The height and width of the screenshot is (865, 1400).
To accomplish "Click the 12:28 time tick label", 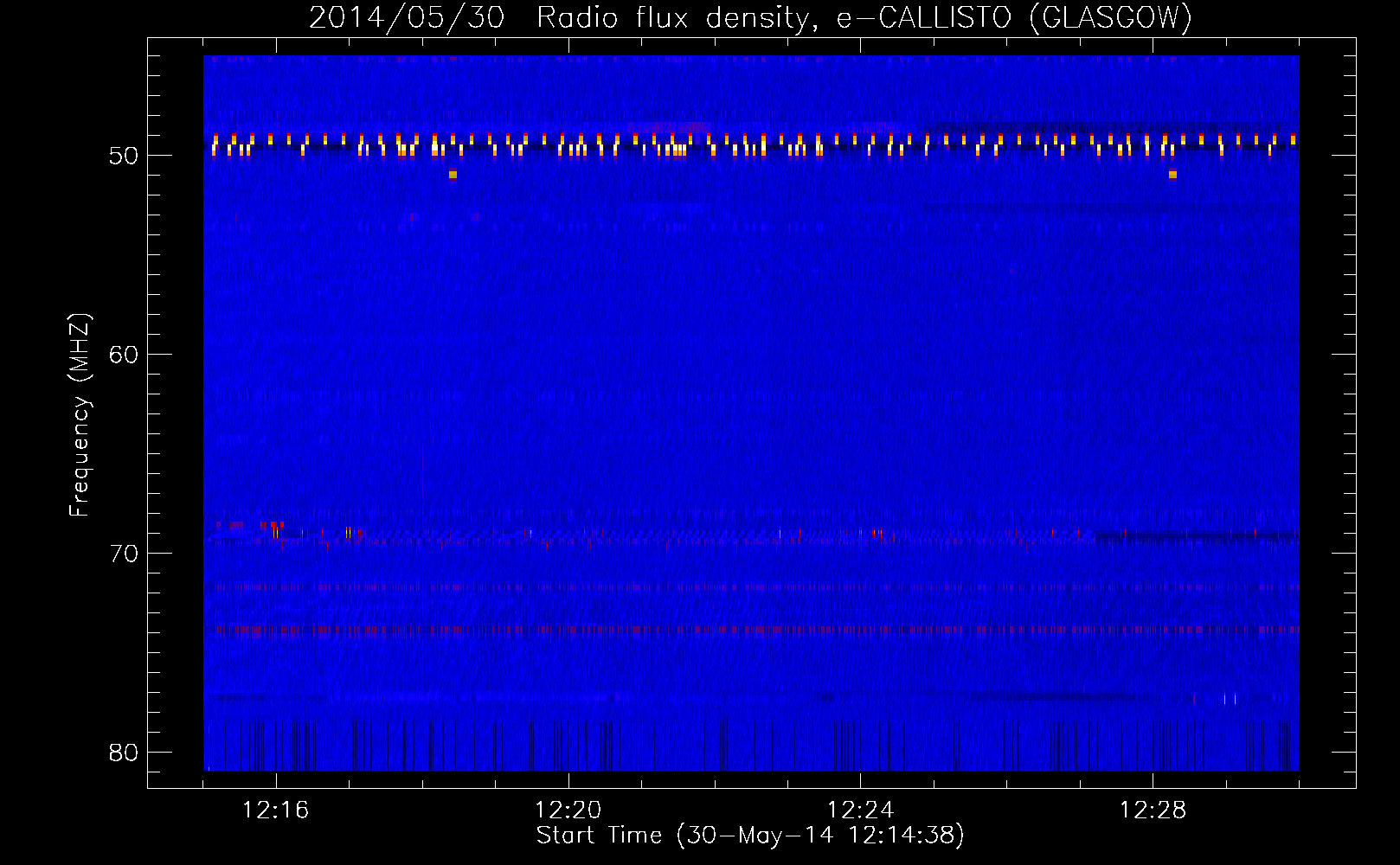I will (1153, 811).
